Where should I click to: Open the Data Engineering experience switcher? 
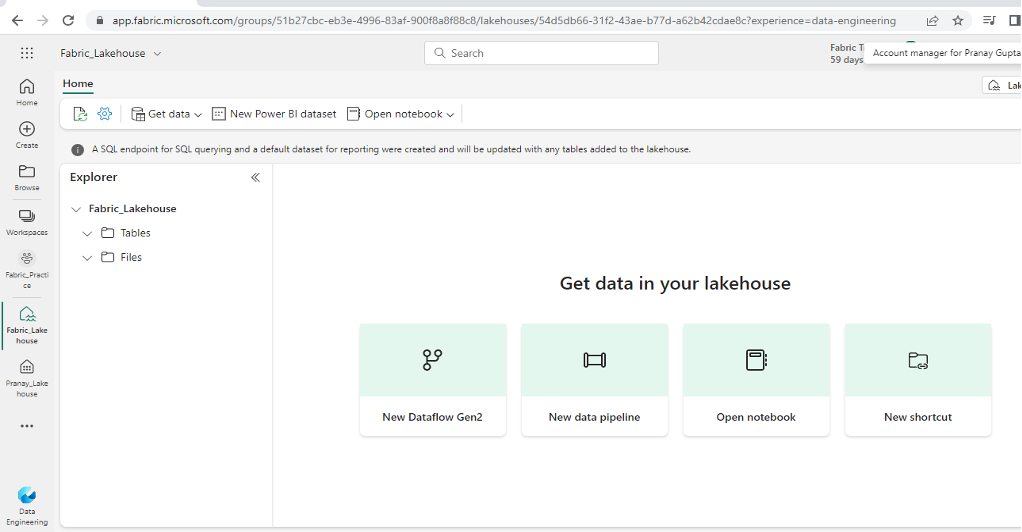pyautogui.click(x=27, y=506)
